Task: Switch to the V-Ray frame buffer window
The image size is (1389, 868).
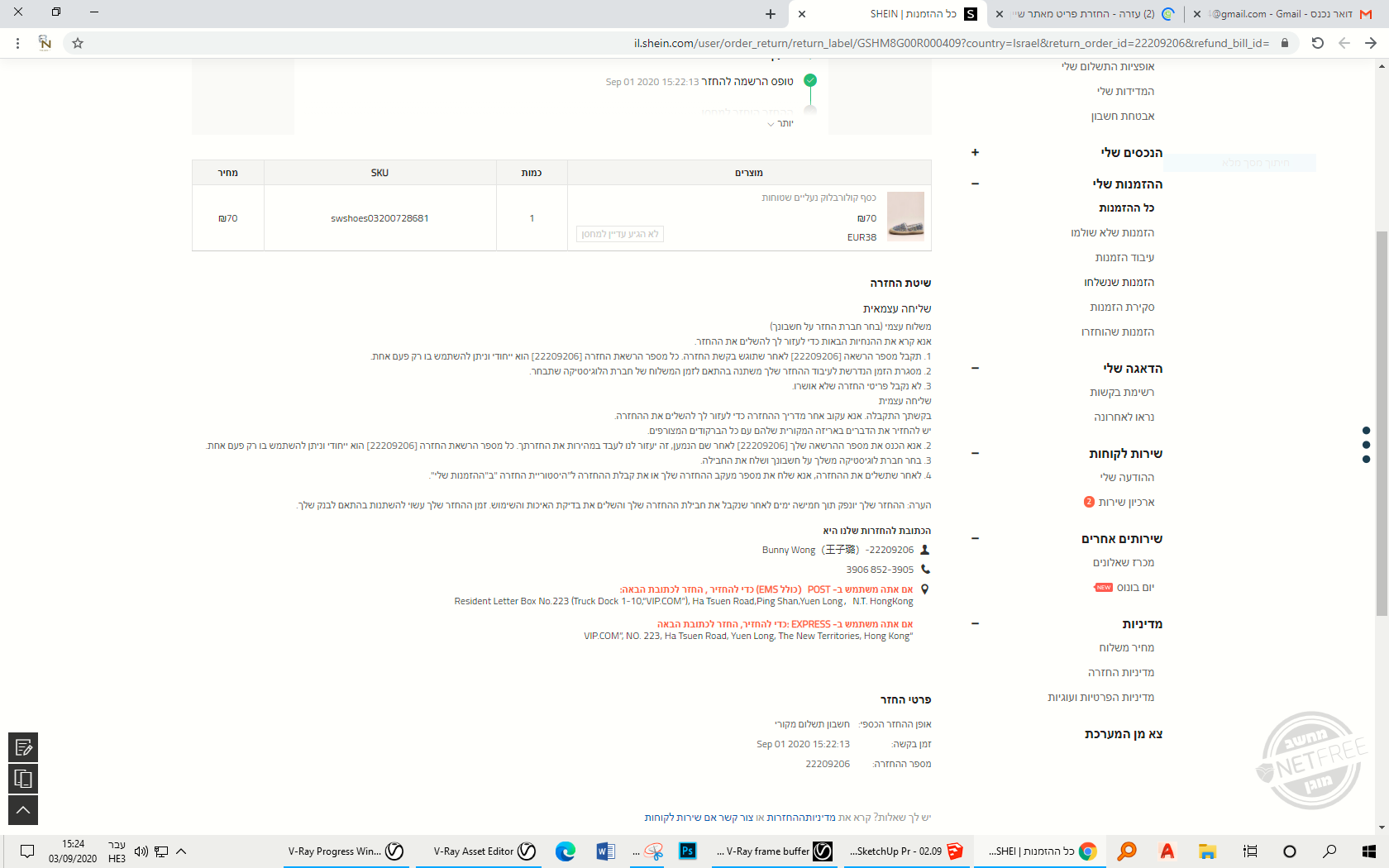Action: 774,851
